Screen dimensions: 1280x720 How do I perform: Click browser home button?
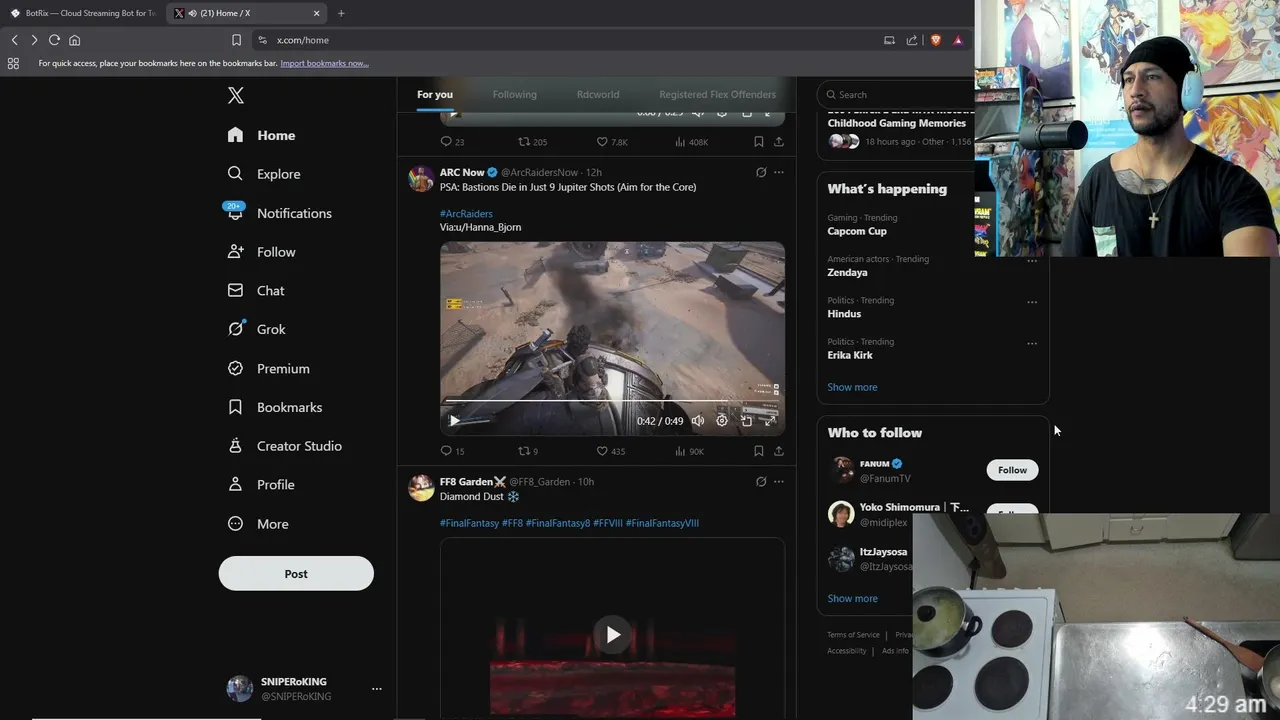(74, 40)
